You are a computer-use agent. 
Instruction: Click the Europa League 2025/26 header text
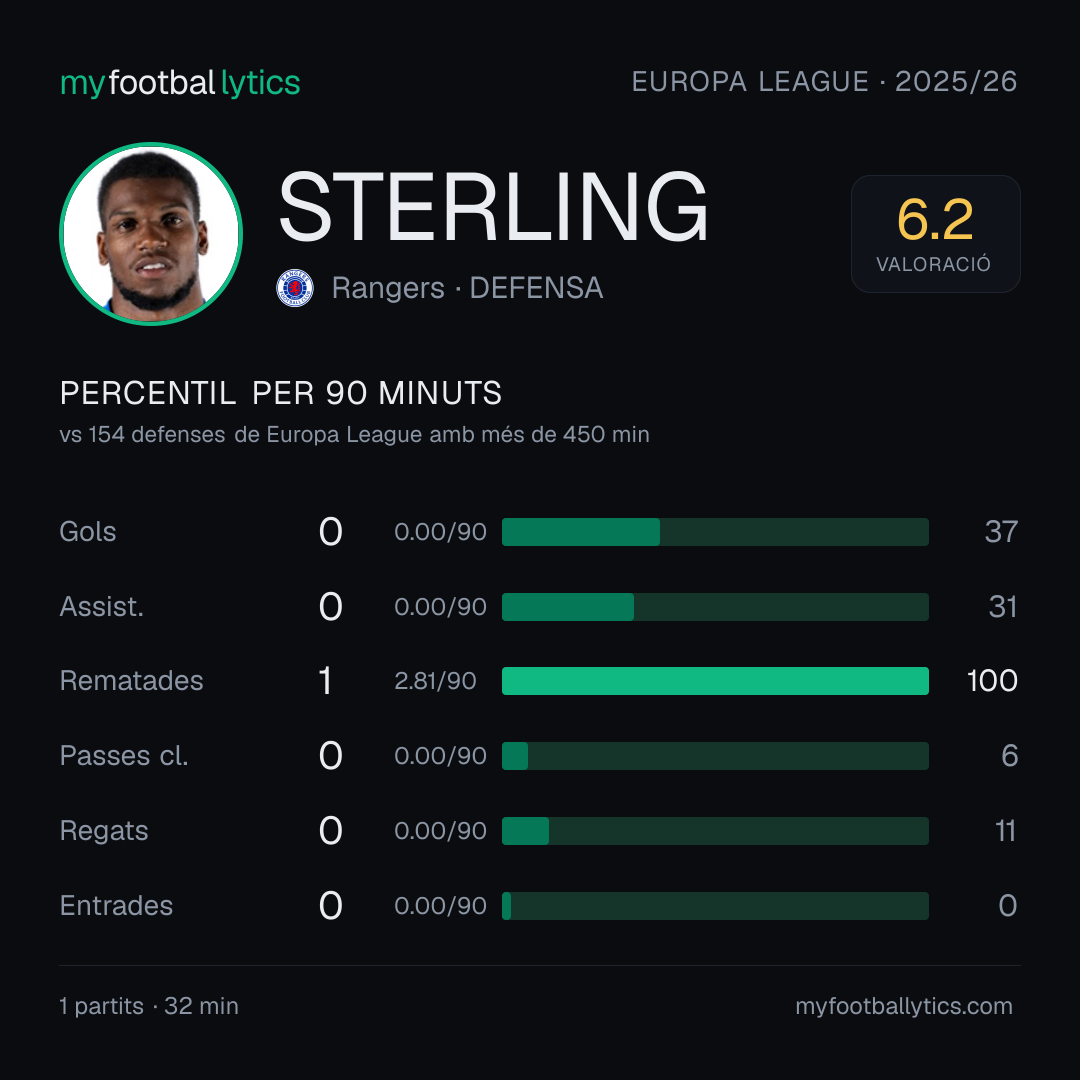[x=824, y=82]
